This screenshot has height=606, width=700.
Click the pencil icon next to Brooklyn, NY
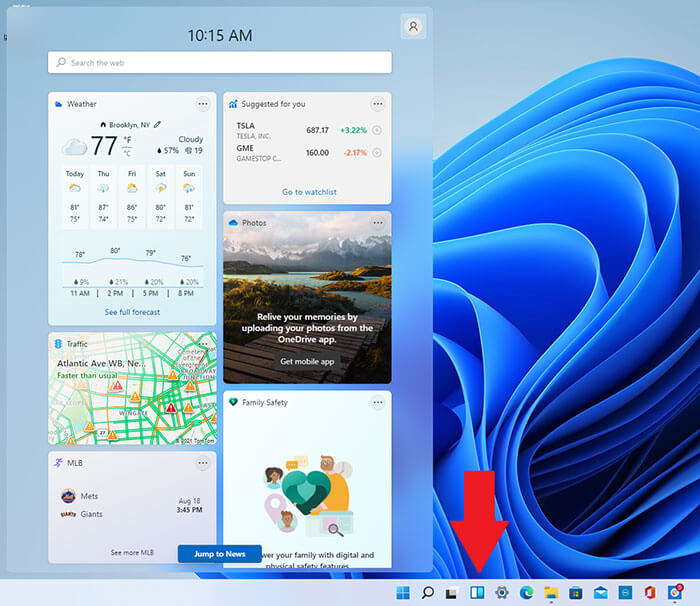coord(157,124)
